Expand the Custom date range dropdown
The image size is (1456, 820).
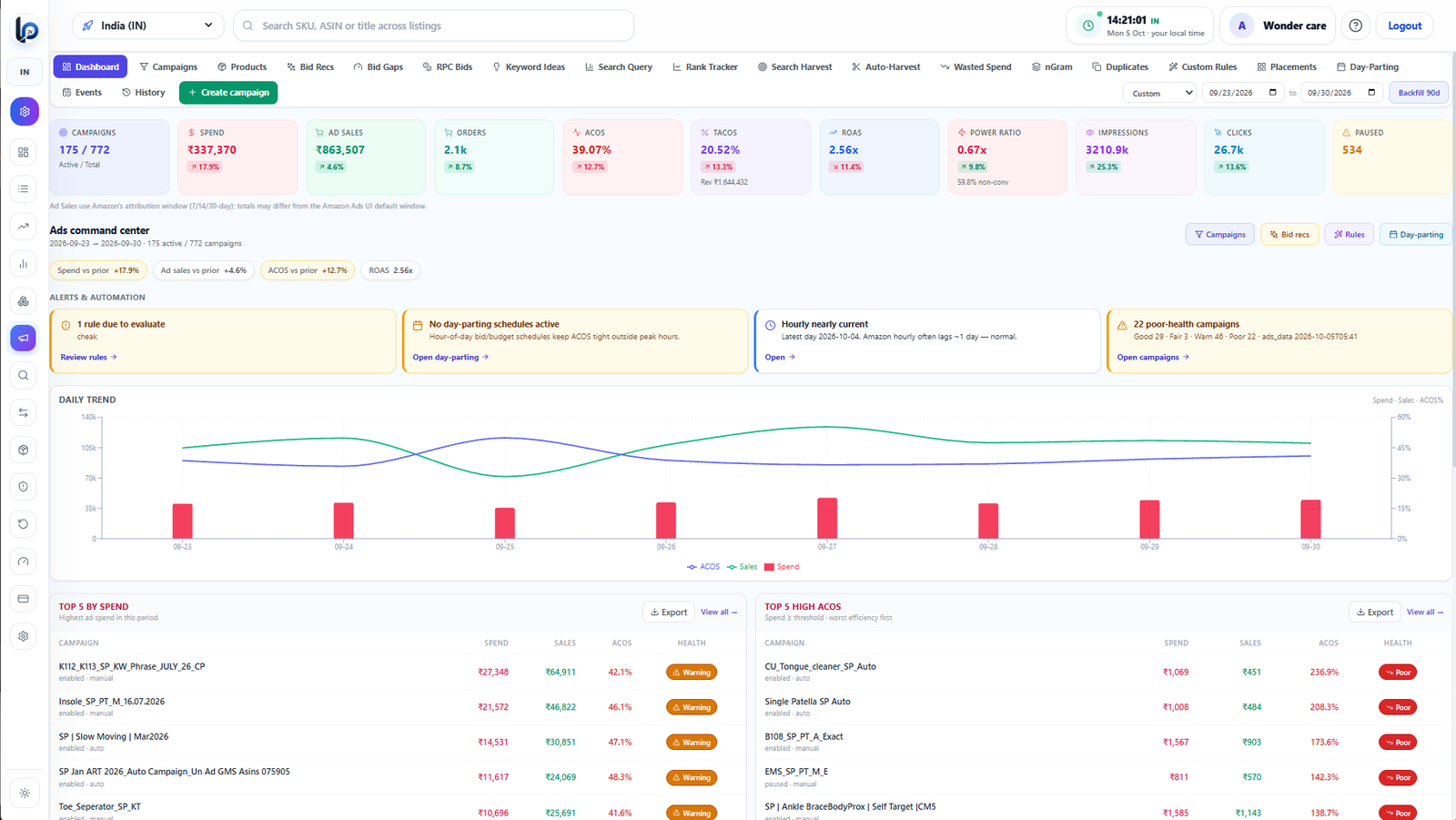1159,93
